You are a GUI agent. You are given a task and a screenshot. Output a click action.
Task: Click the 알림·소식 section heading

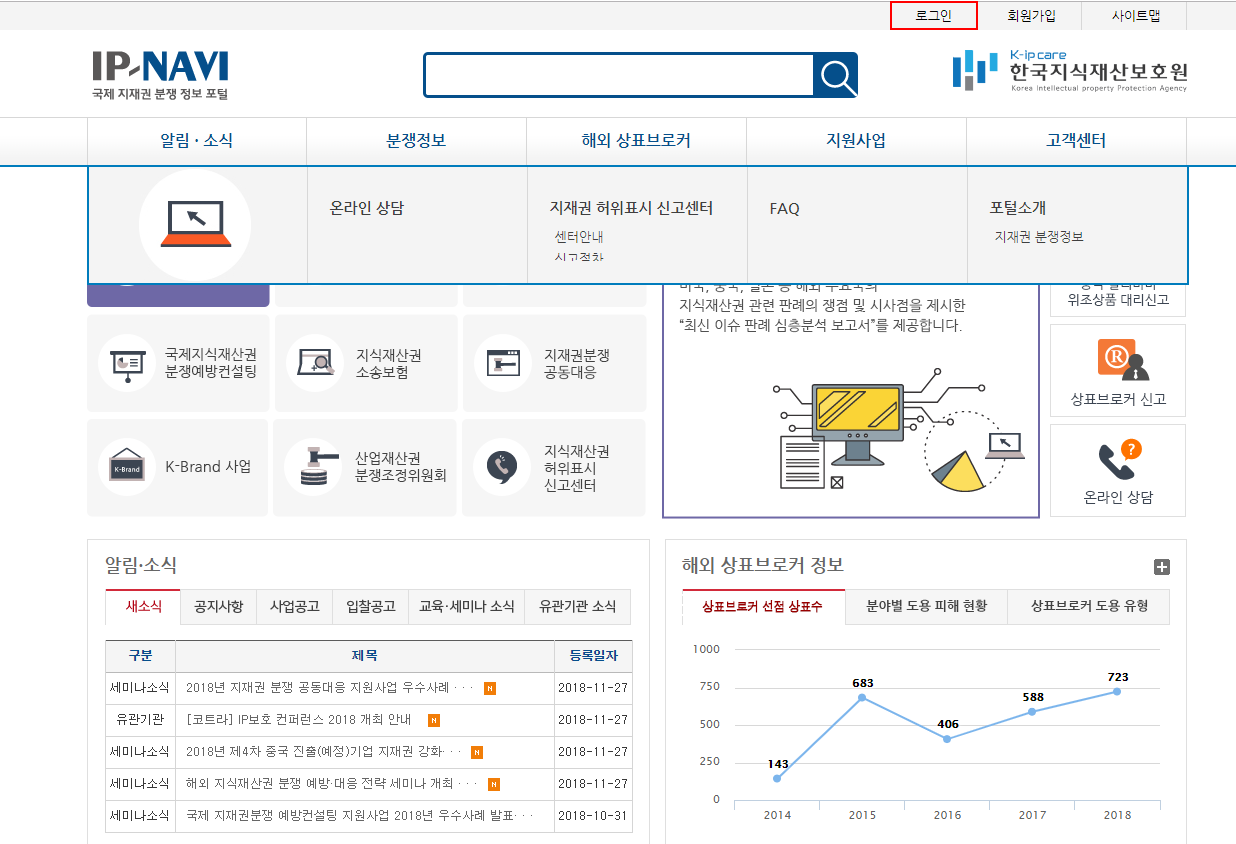point(141,565)
